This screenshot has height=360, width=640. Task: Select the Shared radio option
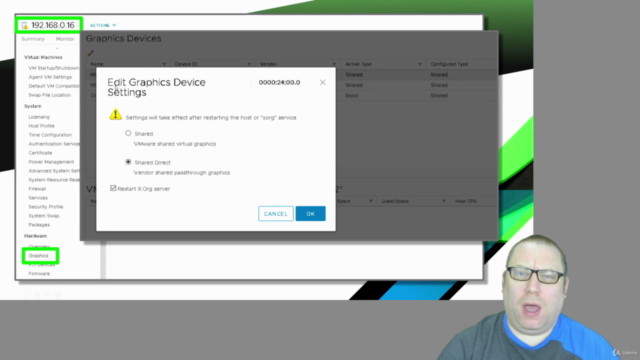click(128, 133)
